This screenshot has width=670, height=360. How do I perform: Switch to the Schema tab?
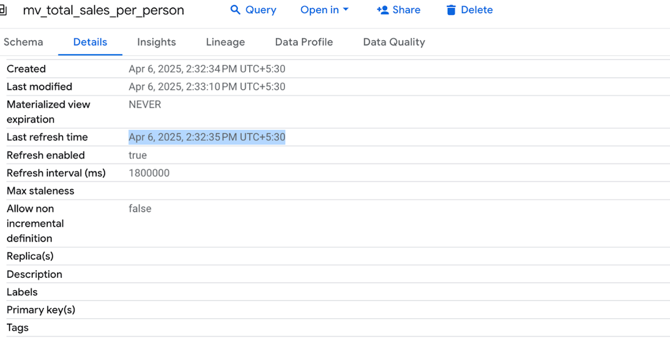(x=23, y=42)
